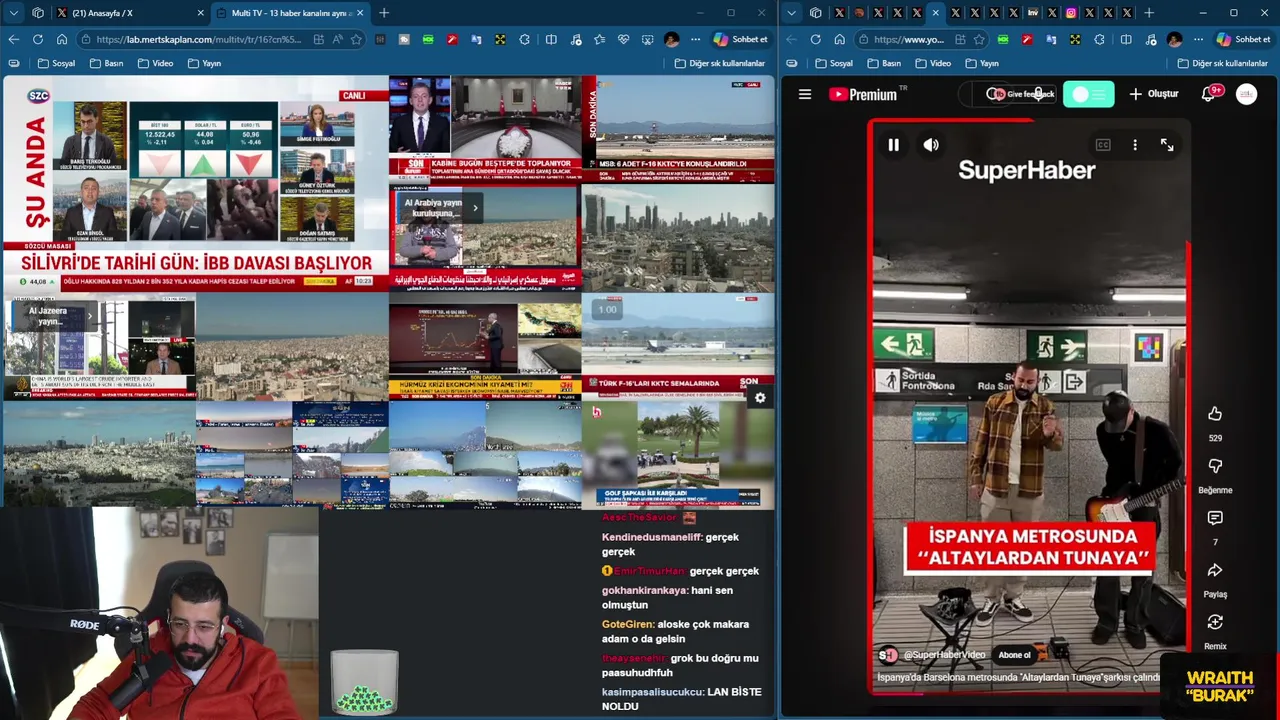This screenshot has height=720, width=1280.
Task: Click chat username GoteGiren
Action: pos(628,624)
